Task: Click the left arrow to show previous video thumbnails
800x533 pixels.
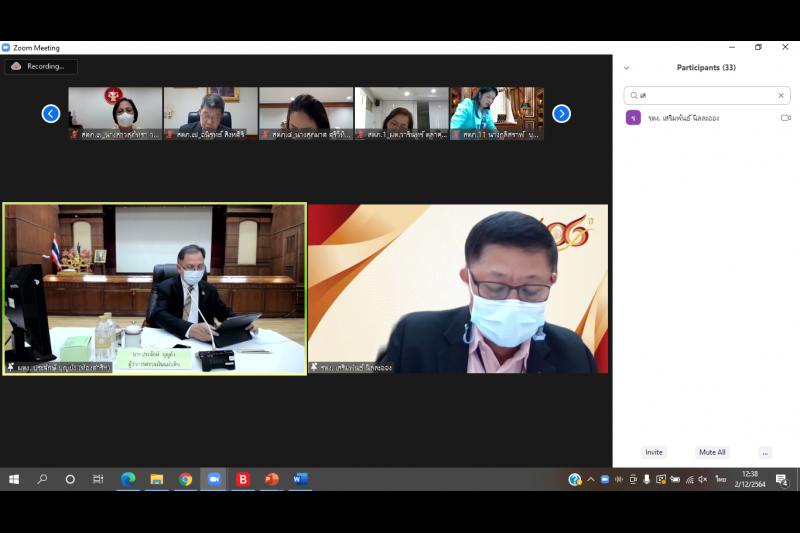Action: point(51,113)
